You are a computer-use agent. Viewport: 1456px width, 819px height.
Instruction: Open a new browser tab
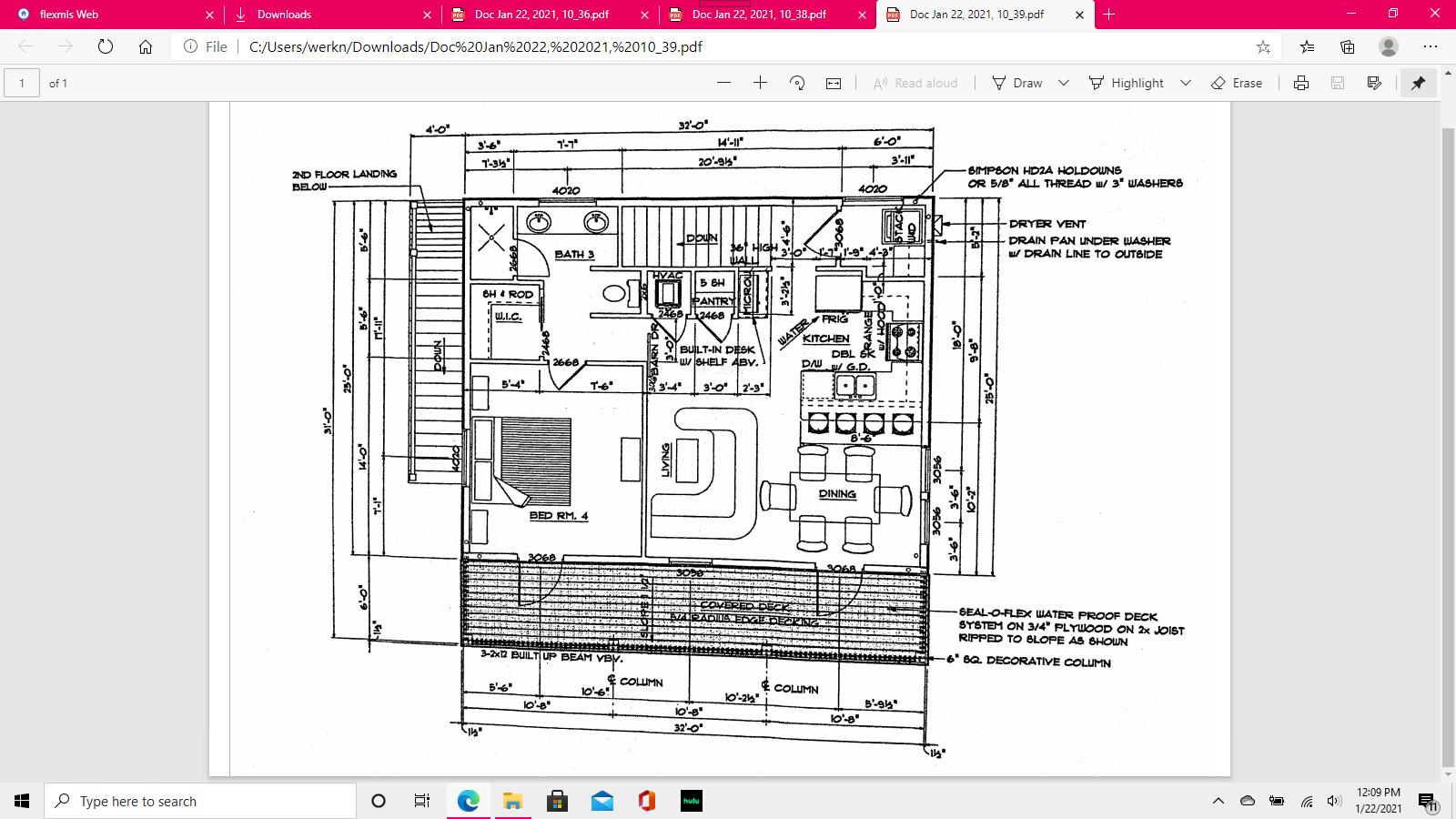coord(1108,15)
